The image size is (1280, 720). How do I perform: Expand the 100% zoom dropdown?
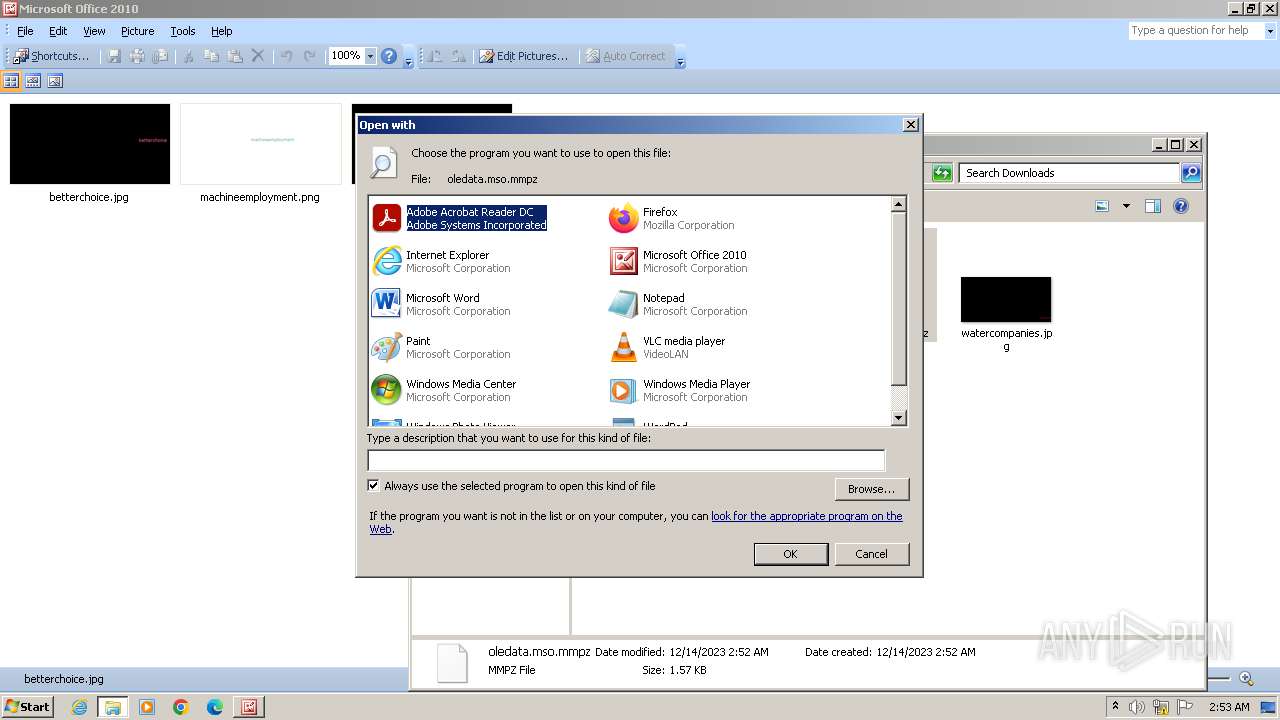[370, 56]
